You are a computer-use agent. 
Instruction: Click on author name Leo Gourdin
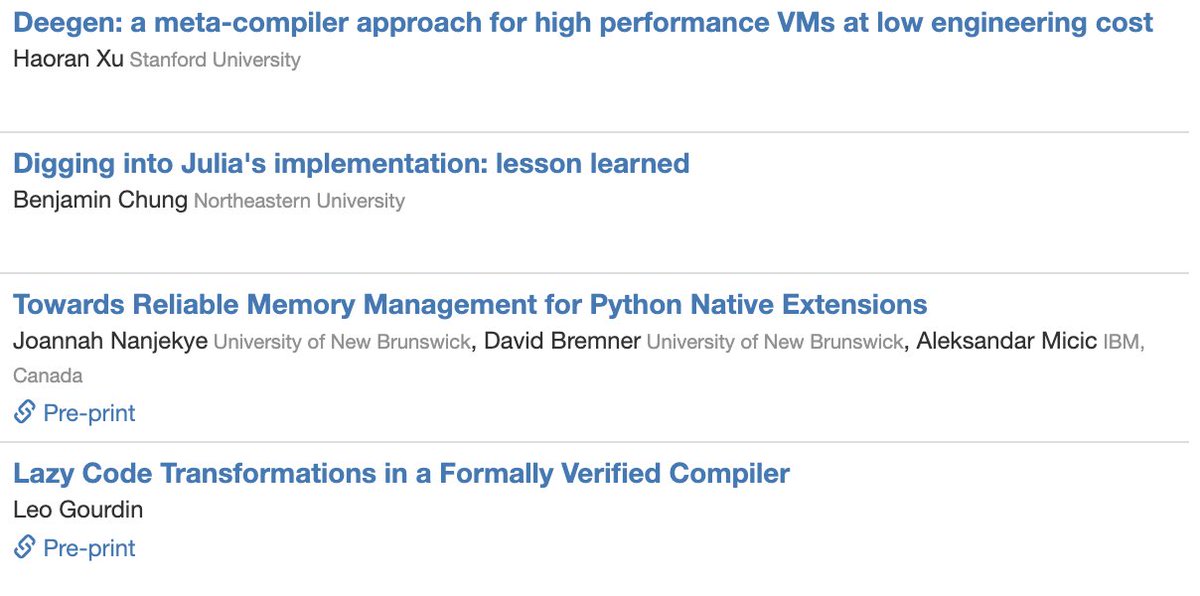[78, 510]
